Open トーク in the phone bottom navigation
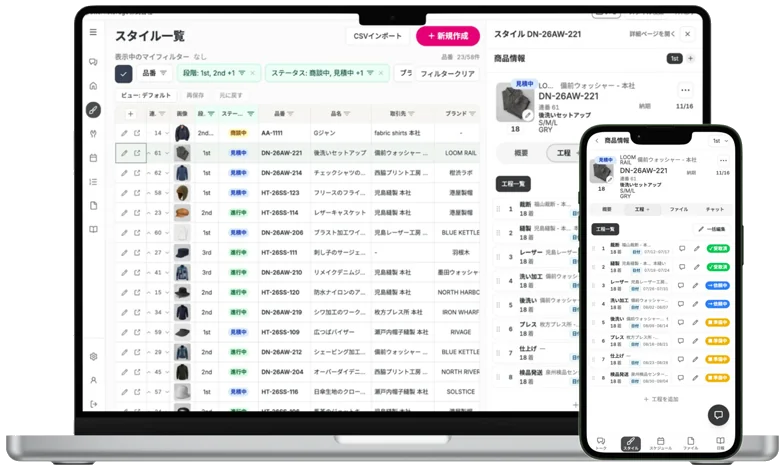This screenshot has width=784, height=471. point(601,443)
